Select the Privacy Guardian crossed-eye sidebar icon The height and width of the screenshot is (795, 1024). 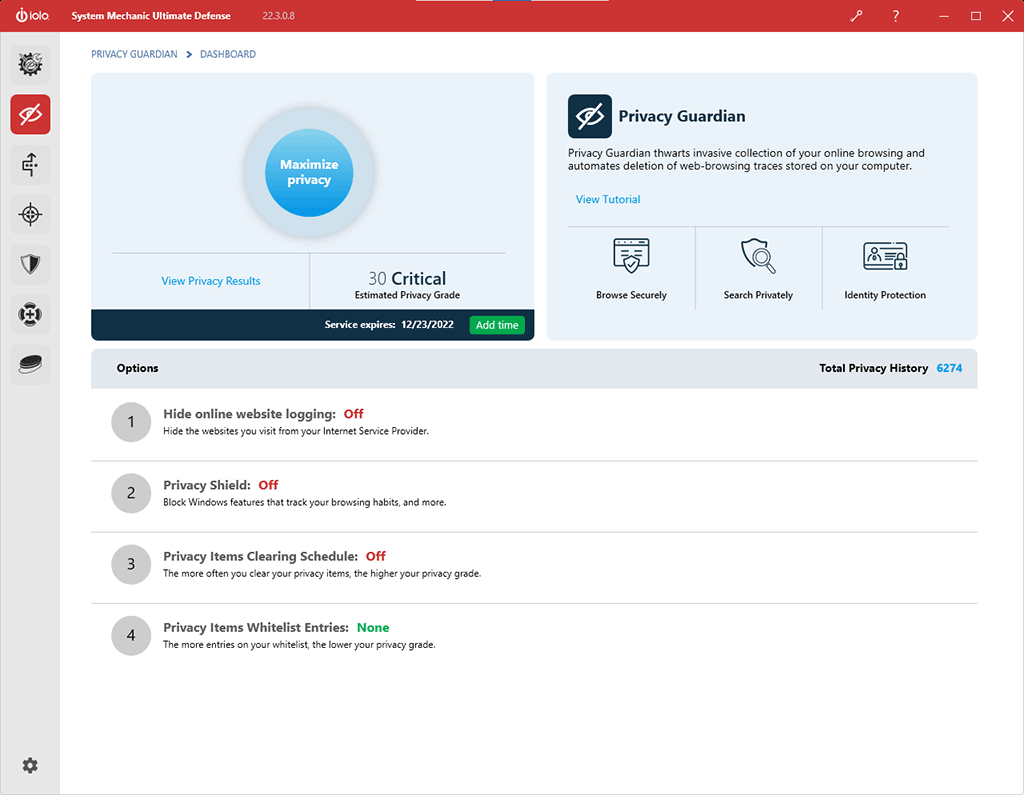[x=30, y=115]
